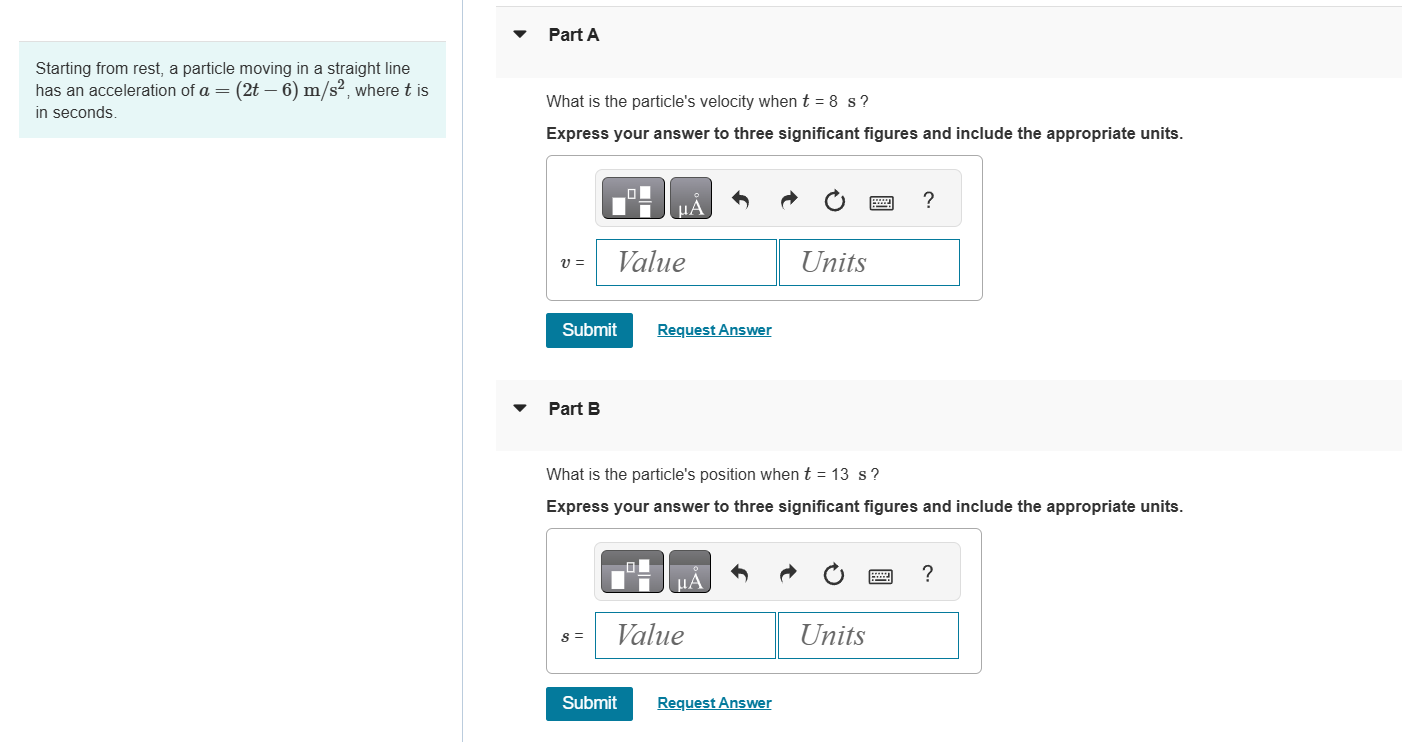Click Request Answer for Part B

pos(714,702)
